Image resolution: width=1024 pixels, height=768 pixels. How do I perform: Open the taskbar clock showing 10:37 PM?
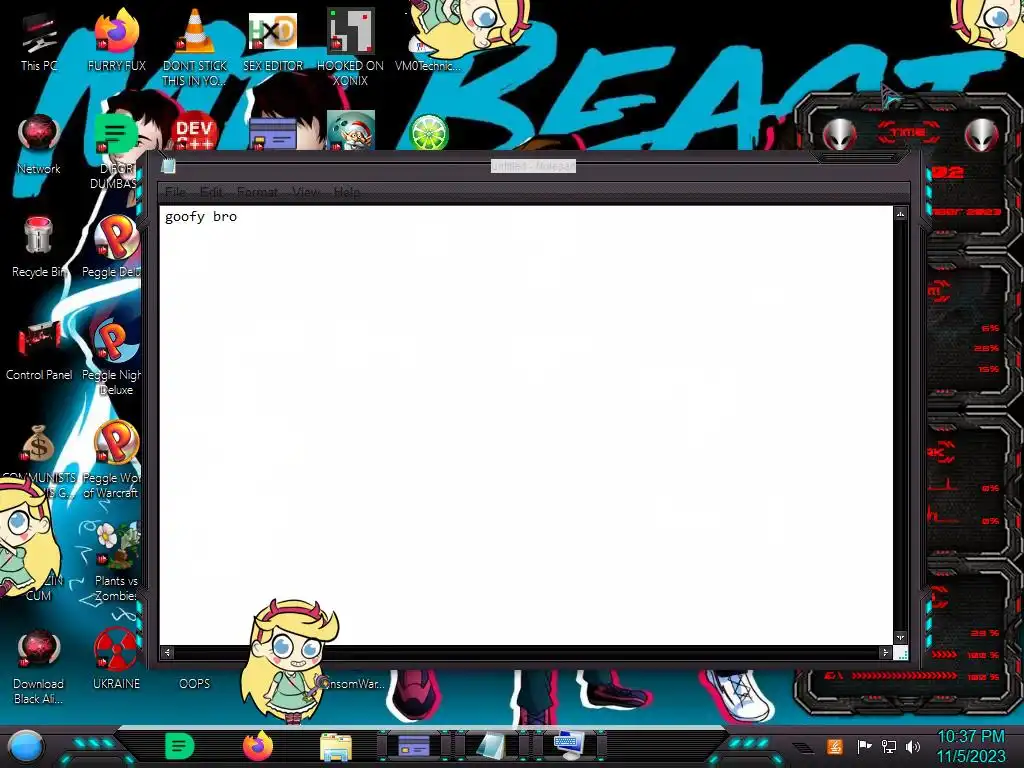pyautogui.click(x=971, y=746)
